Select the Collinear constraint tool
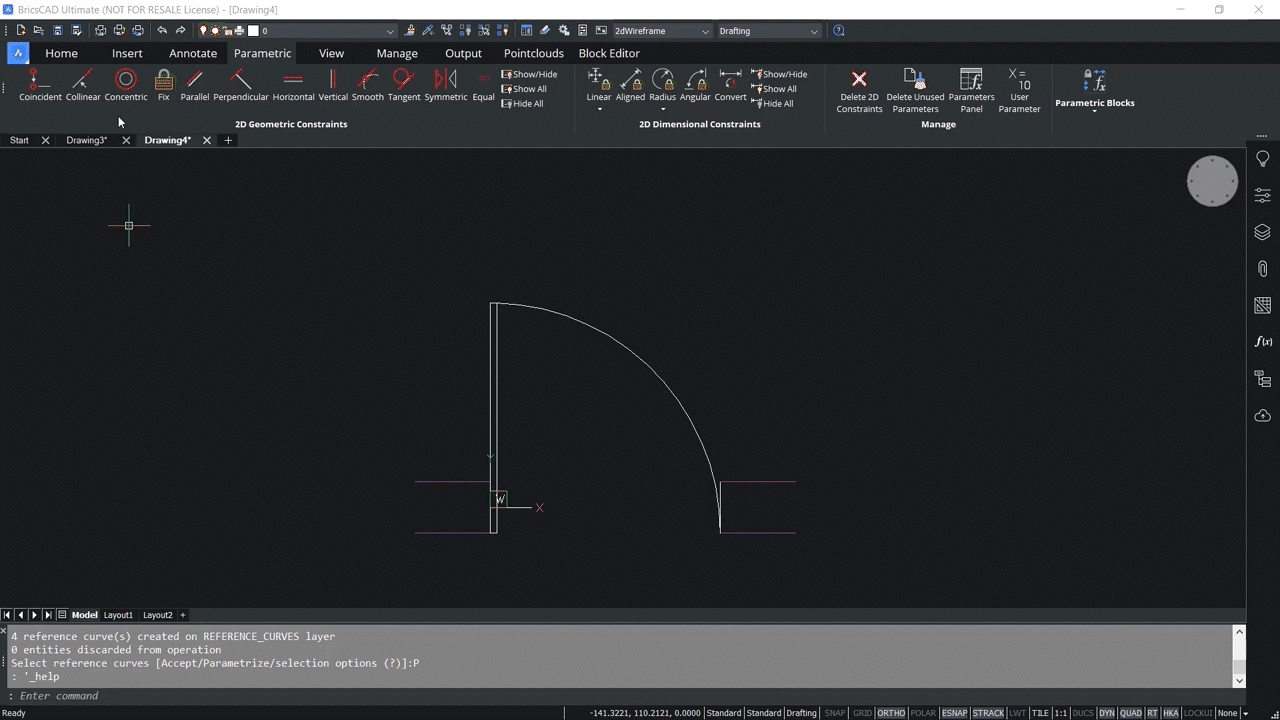 pos(83,85)
